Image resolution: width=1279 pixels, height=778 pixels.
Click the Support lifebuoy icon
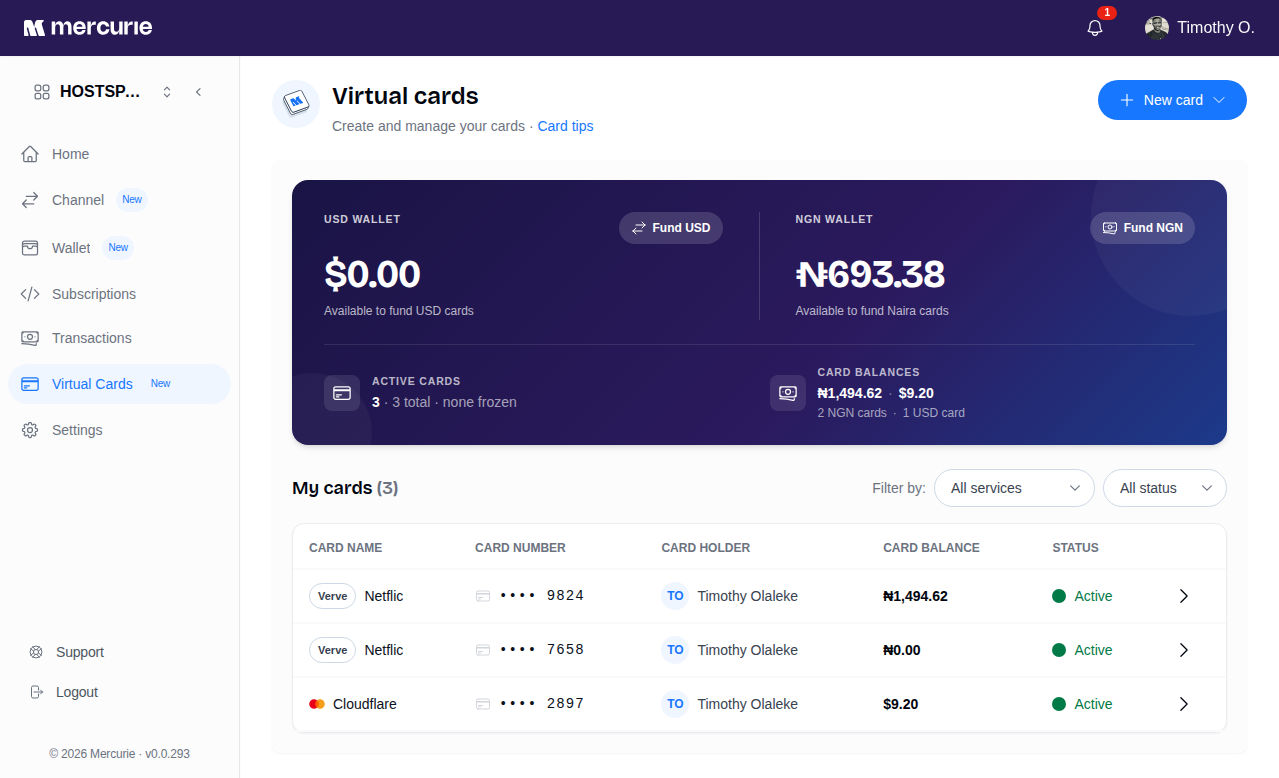pyautogui.click(x=36, y=652)
